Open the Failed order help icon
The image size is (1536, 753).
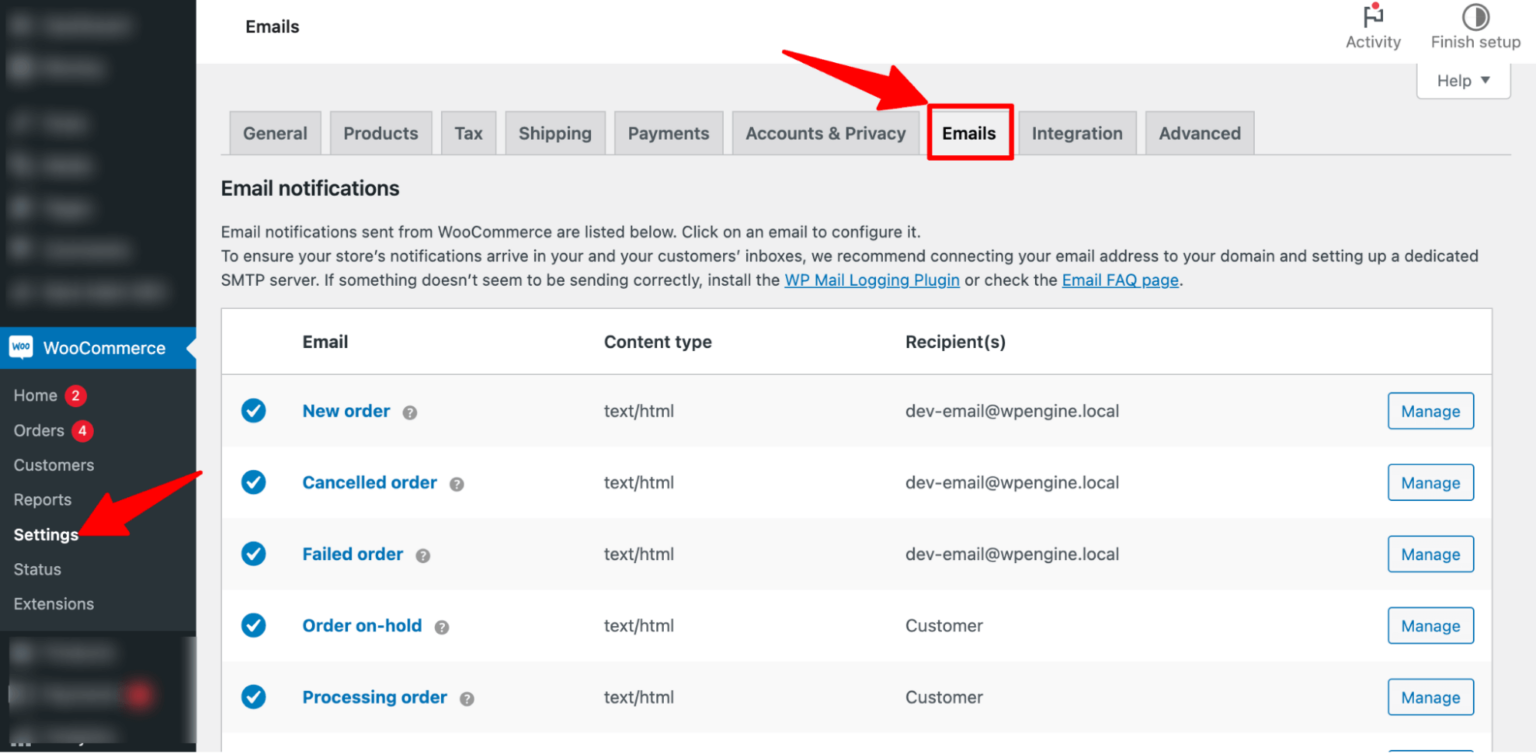click(x=421, y=555)
